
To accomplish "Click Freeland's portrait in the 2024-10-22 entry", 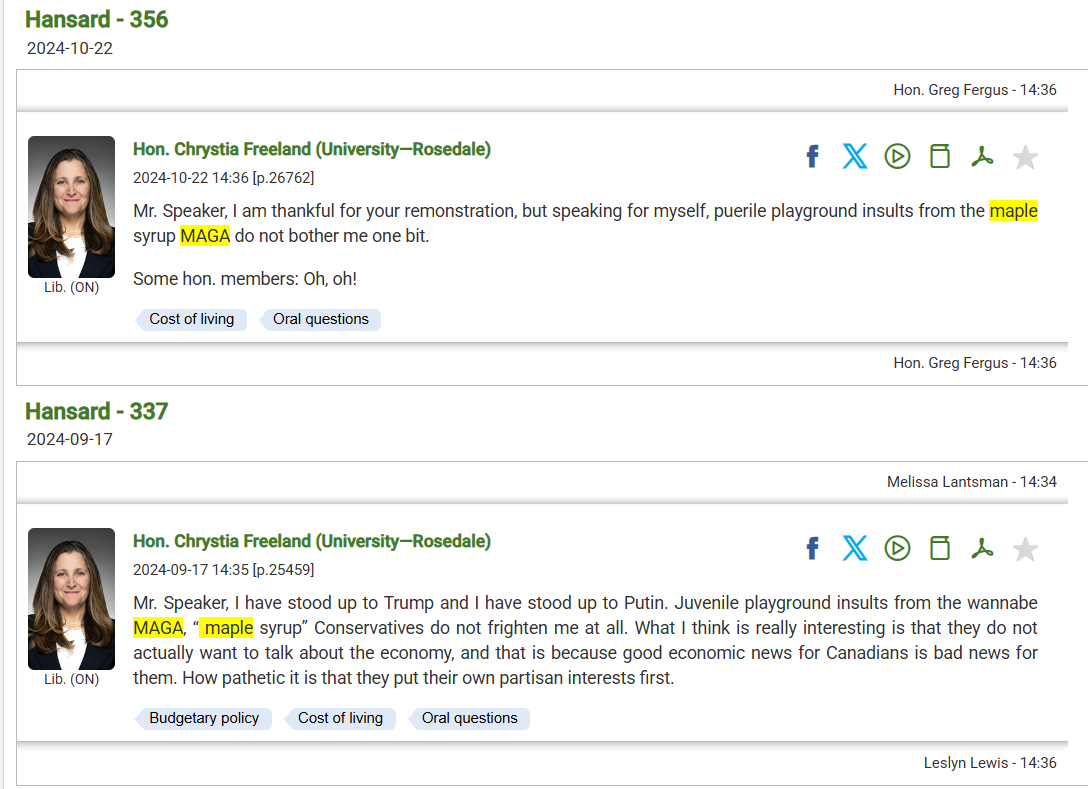I will pos(71,207).
